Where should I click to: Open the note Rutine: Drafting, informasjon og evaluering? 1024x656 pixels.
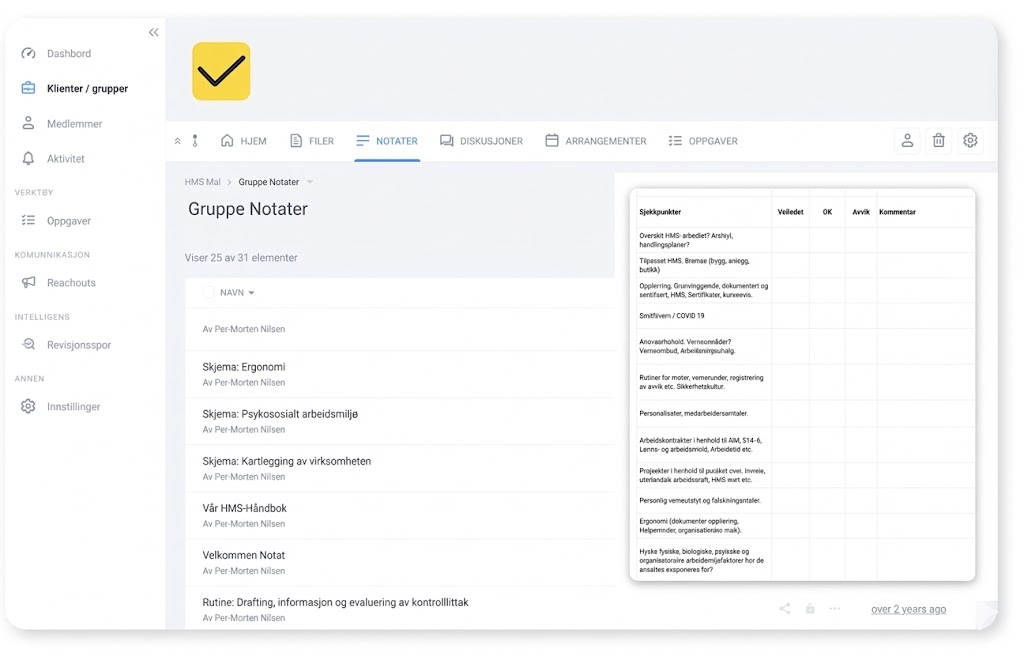(335, 602)
